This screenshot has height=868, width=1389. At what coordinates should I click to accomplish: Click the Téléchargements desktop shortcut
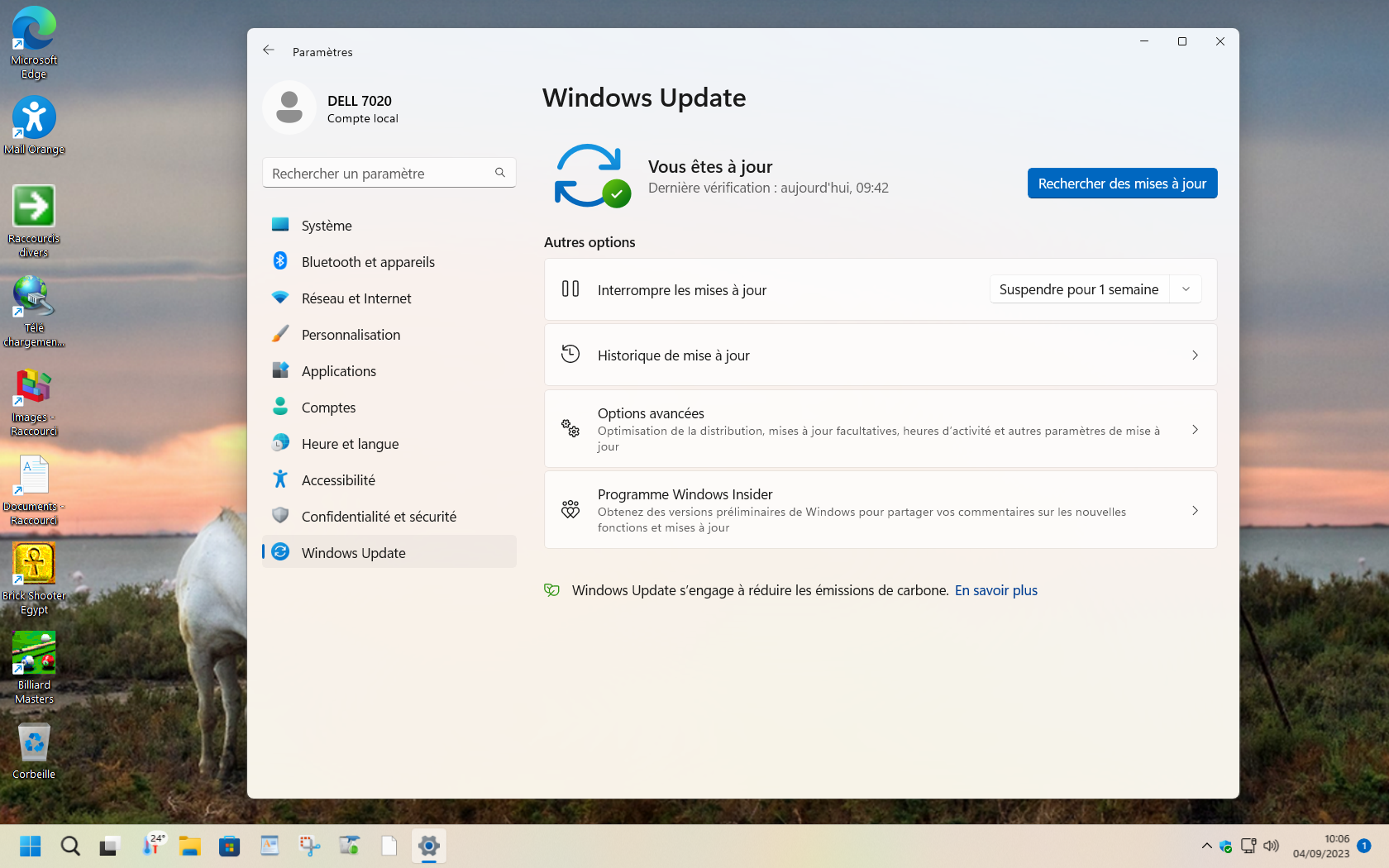[x=34, y=311]
